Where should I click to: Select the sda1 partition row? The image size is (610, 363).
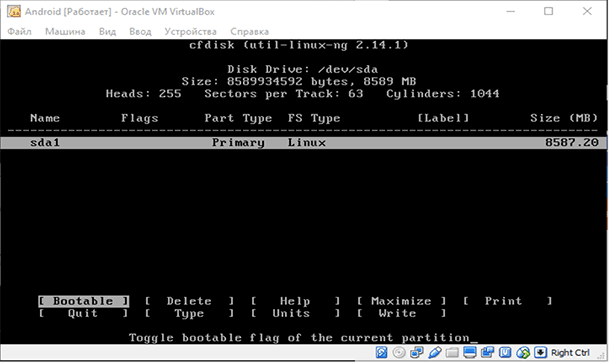tap(303, 143)
